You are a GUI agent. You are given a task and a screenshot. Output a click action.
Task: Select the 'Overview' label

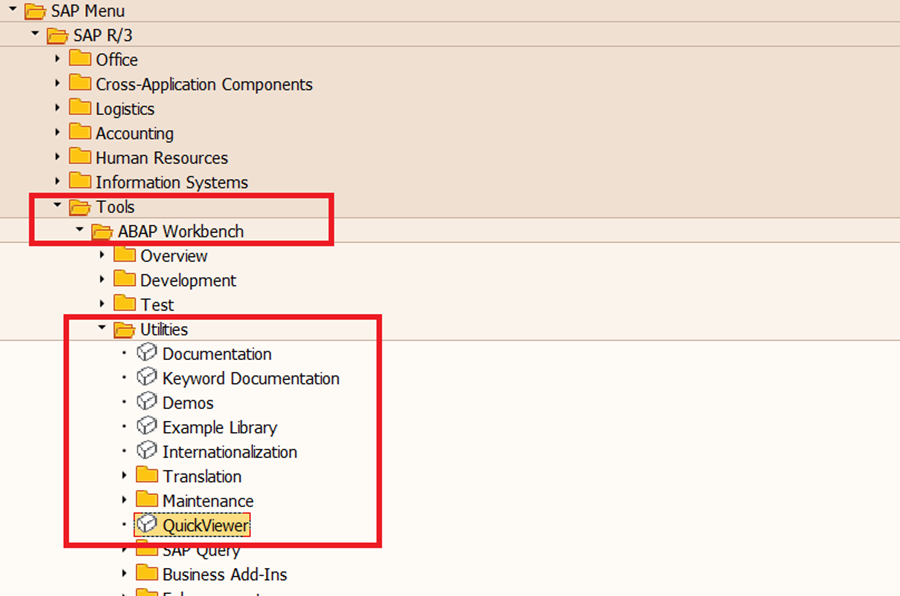point(174,256)
